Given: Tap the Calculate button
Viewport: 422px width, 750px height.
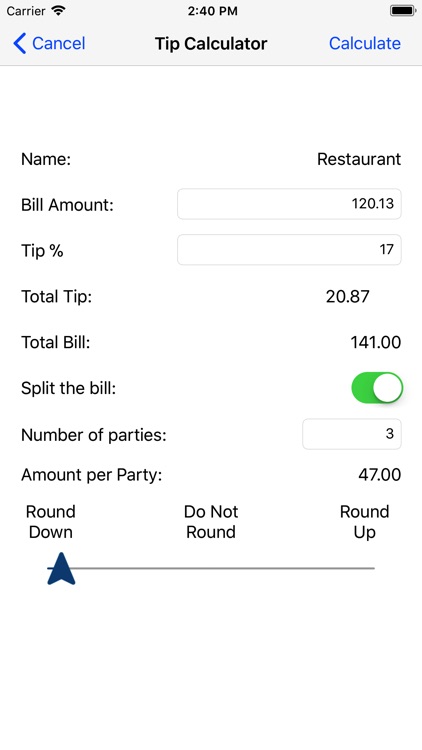Looking at the screenshot, I should pos(365,44).
